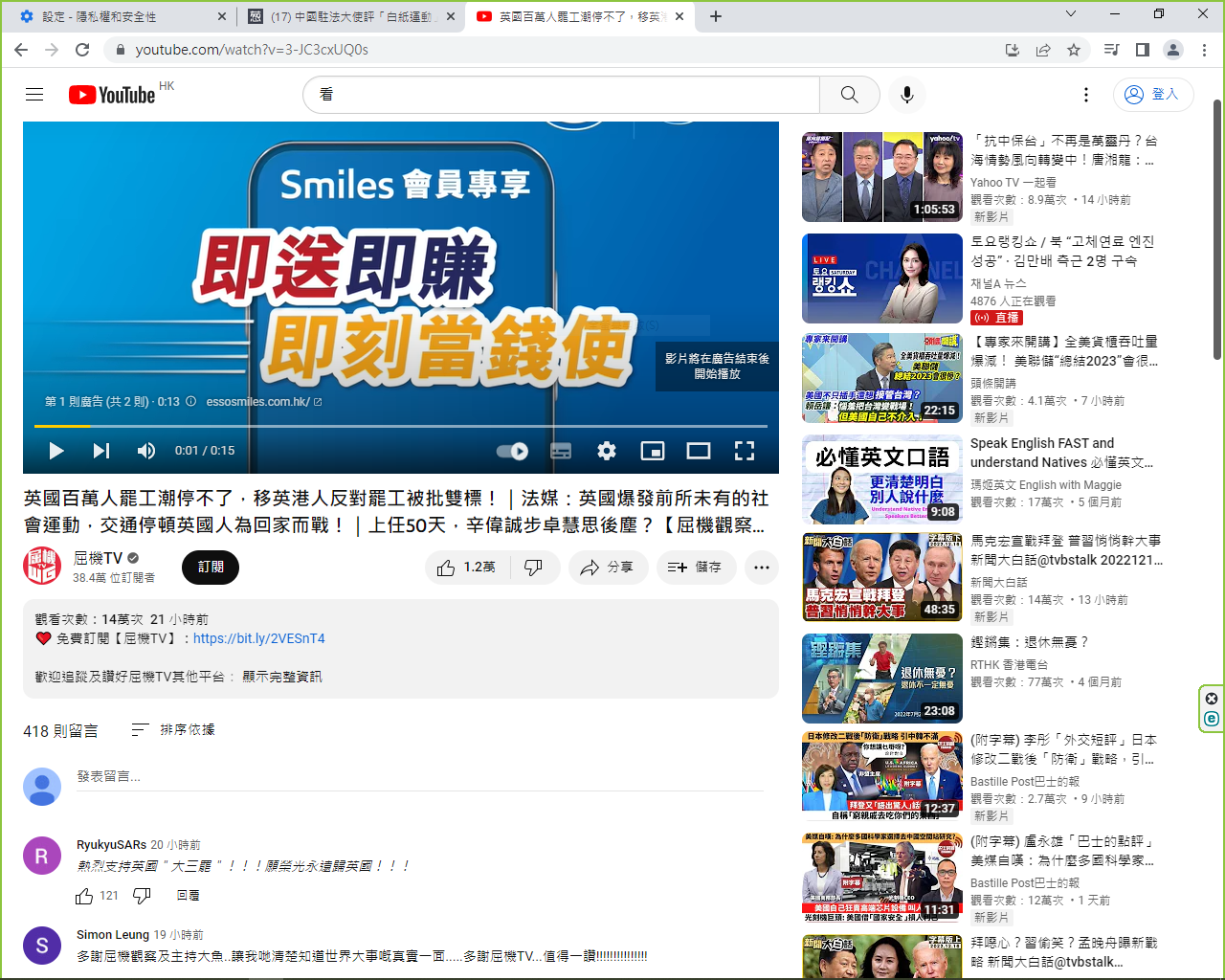Go to YouTube home via logo

[112, 95]
